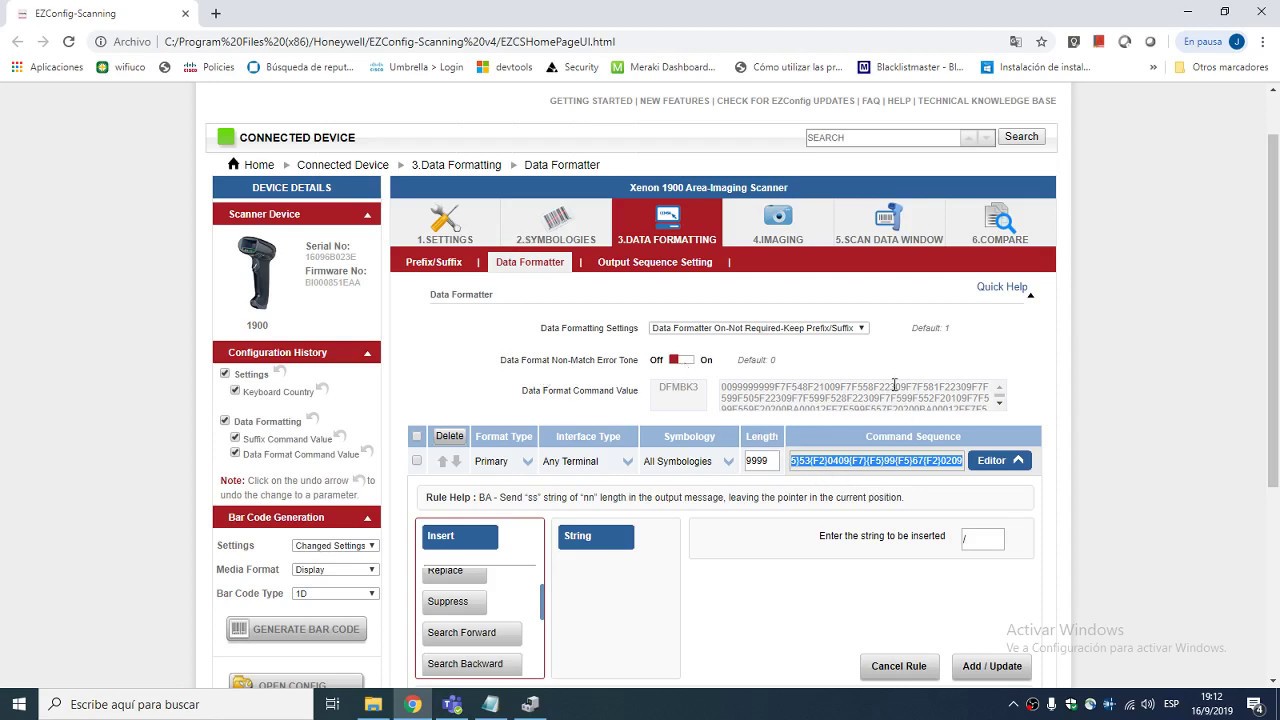Collapse the Bar Code Generation panel
Image resolution: width=1280 pixels, height=720 pixels.
(367, 518)
